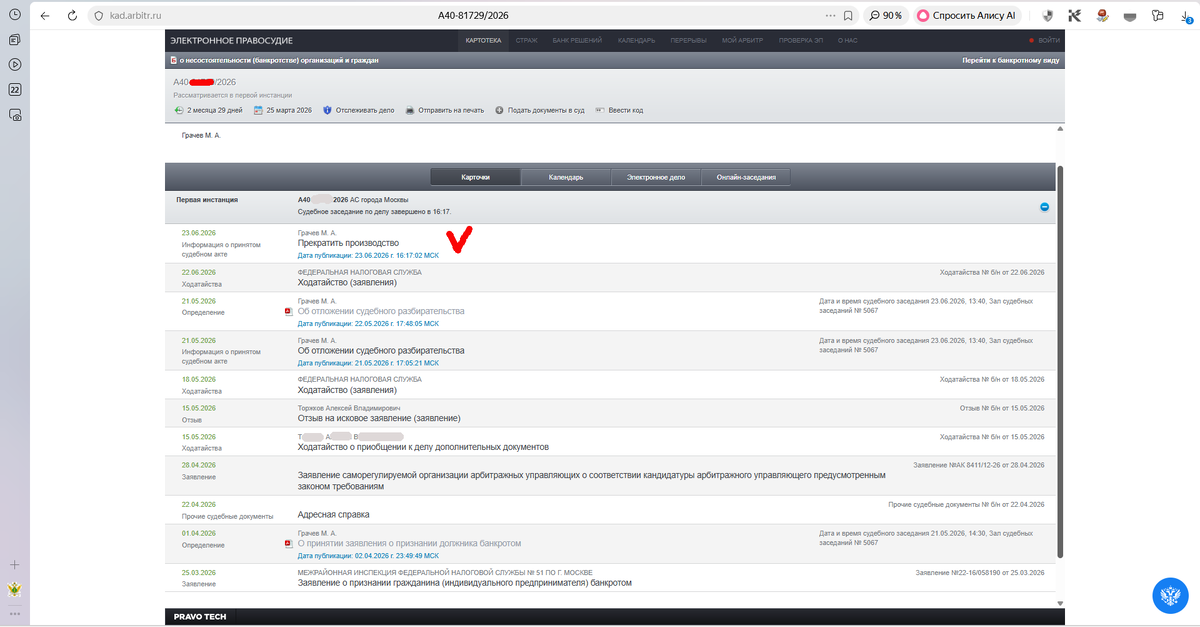Screen dimensions: 1200x627
Task: Reload the page with the refresh icon
Action: [74, 16]
